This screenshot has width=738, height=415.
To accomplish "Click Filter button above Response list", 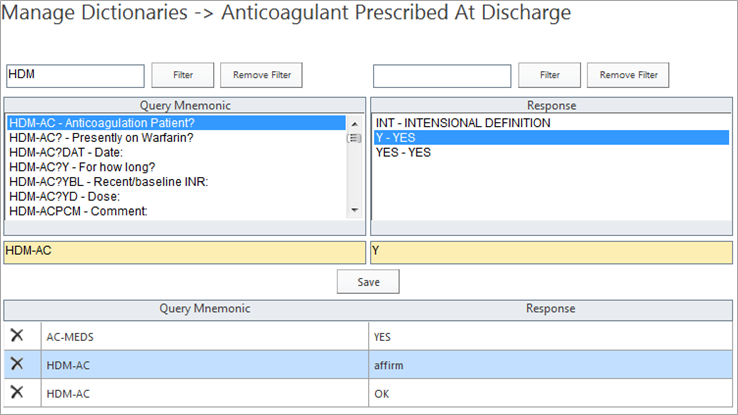I will pos(549,75).
